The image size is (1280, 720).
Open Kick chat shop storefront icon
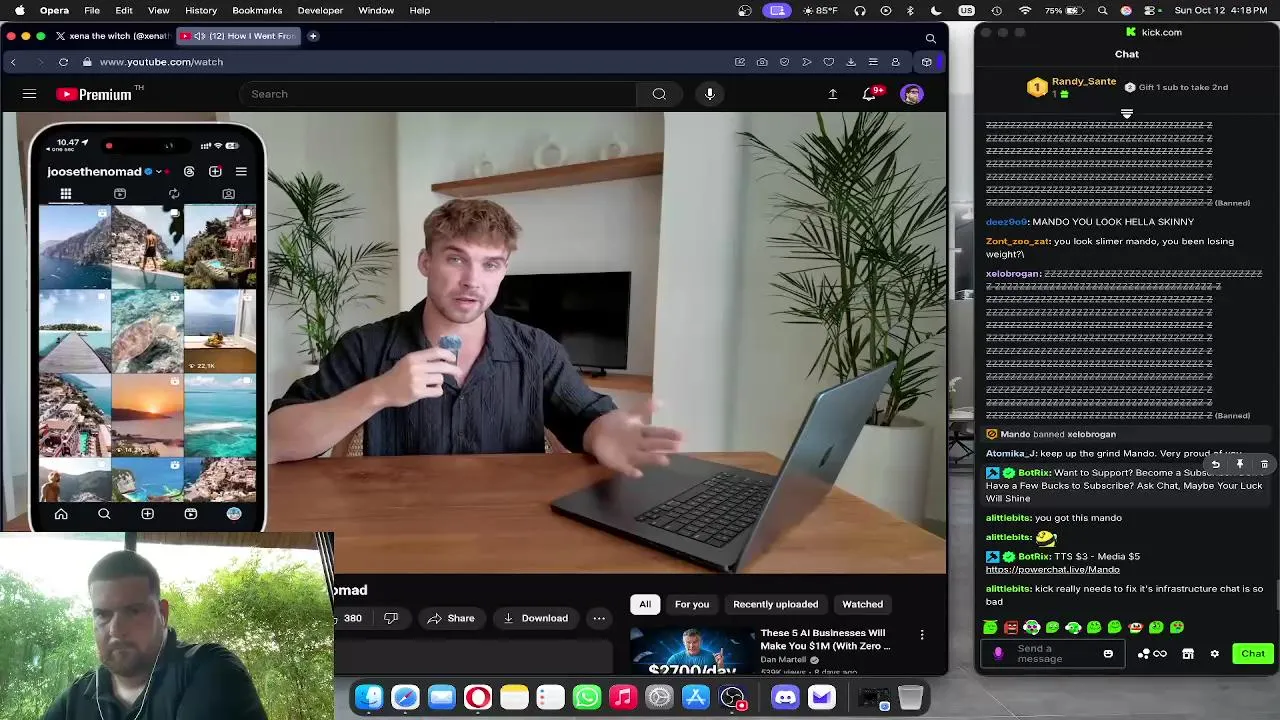click(x=1188, y=654)
